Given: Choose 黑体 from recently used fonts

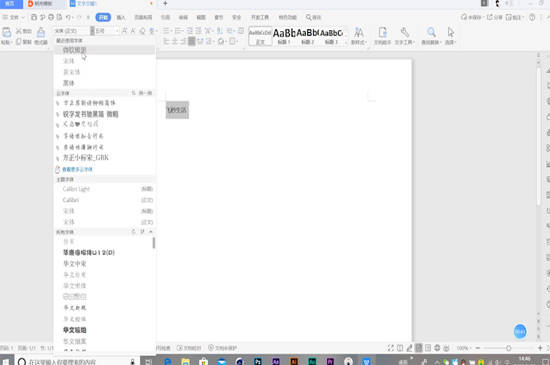Looking at the screenshot, I should pyautogui.click(x=105, y=83).
